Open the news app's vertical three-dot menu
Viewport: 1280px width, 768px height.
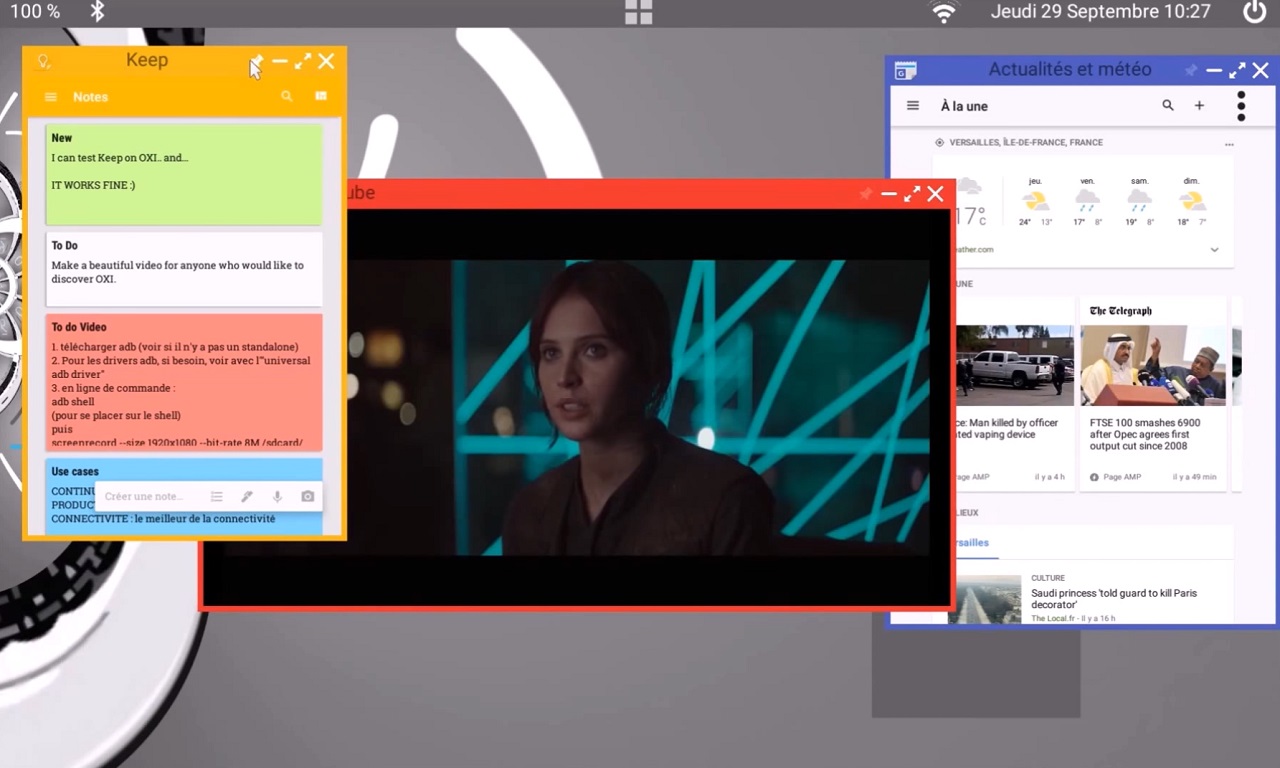click(1241, 106)
